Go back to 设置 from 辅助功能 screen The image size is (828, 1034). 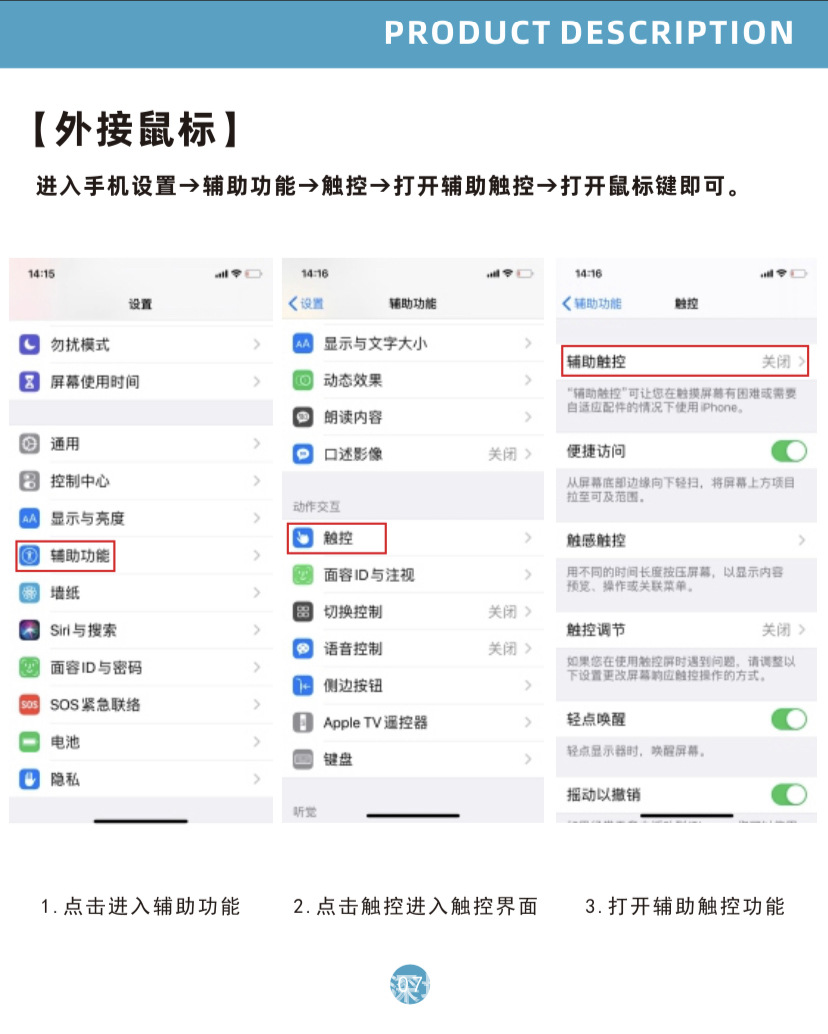[307, 303]
